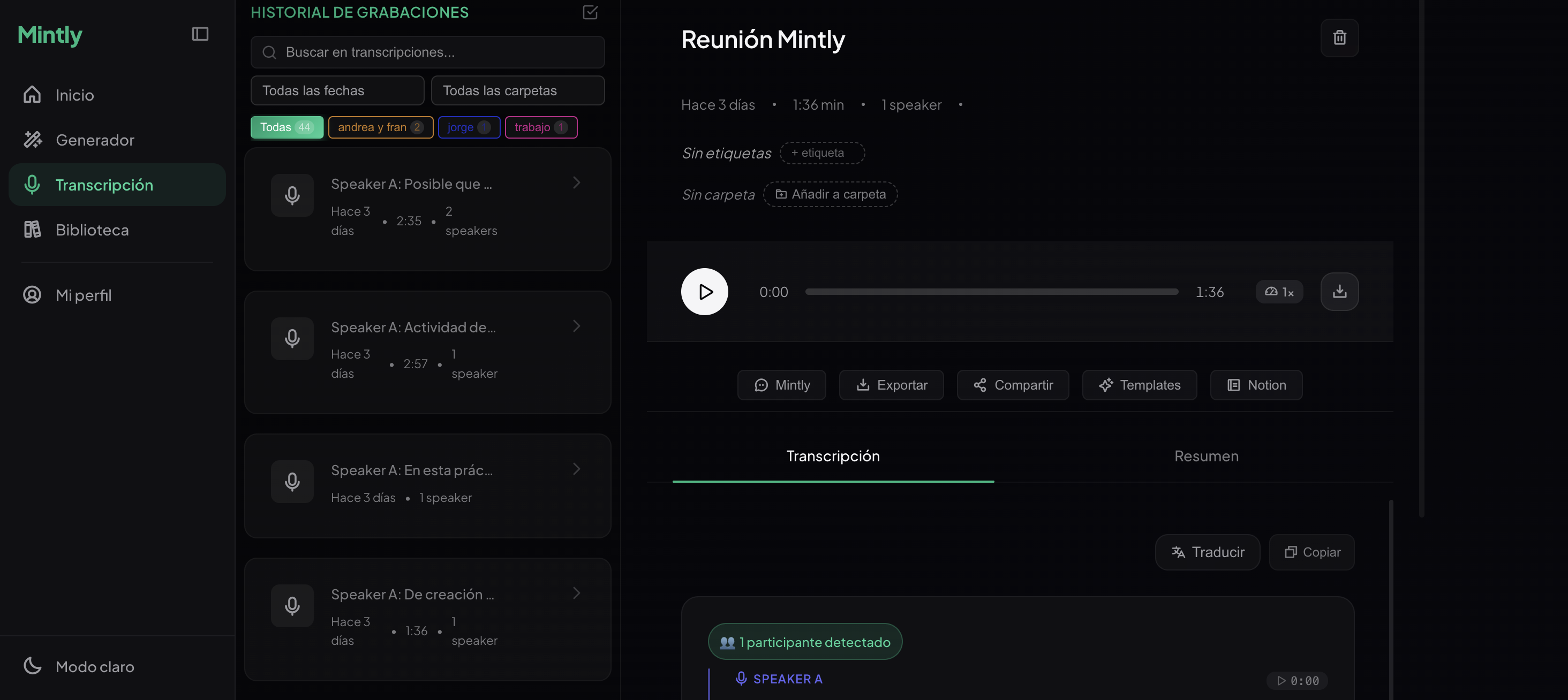Translate the transcription with Traducir

(1208, 552)
